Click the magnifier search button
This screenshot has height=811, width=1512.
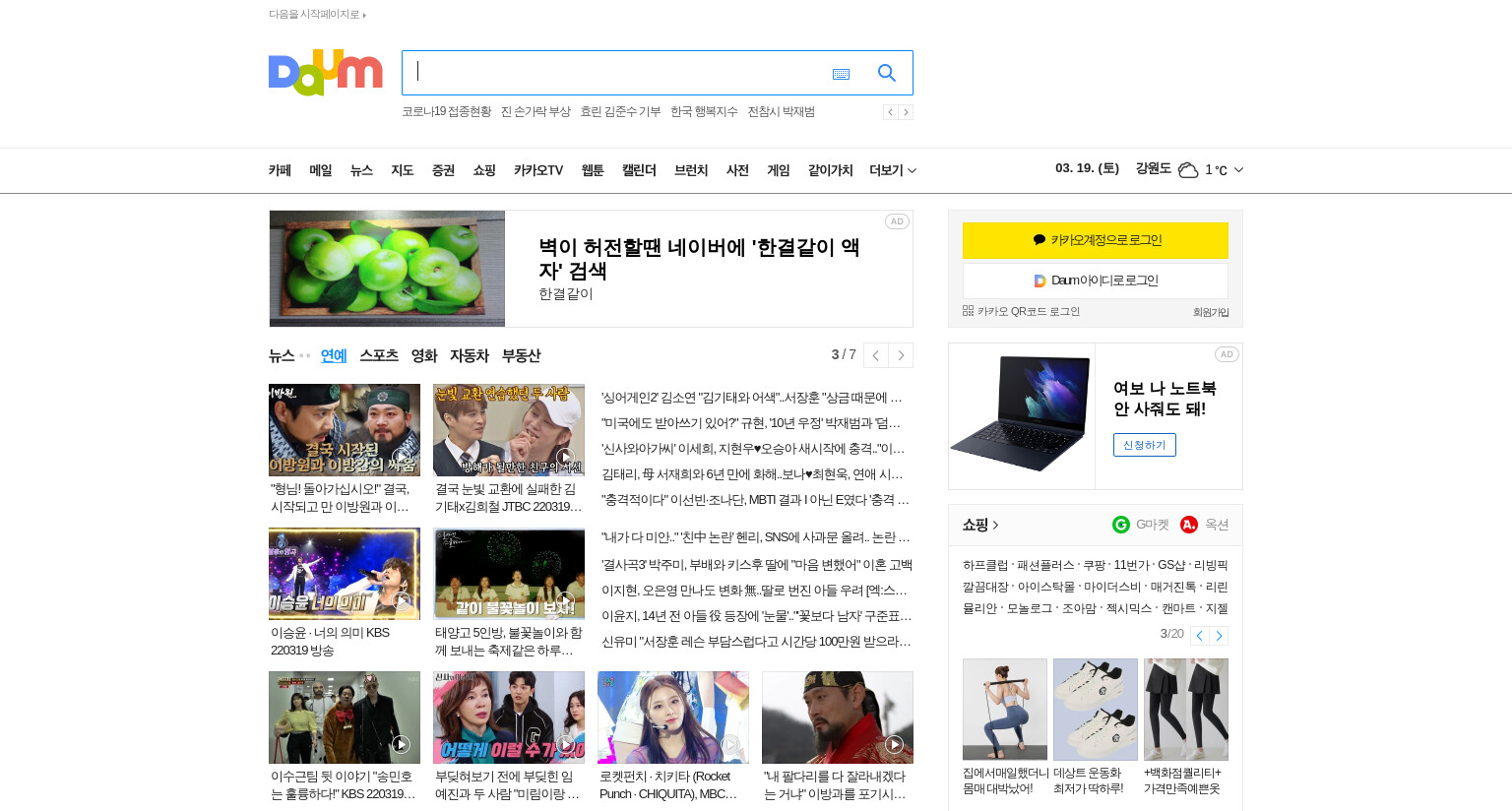(x=887, y=73)
